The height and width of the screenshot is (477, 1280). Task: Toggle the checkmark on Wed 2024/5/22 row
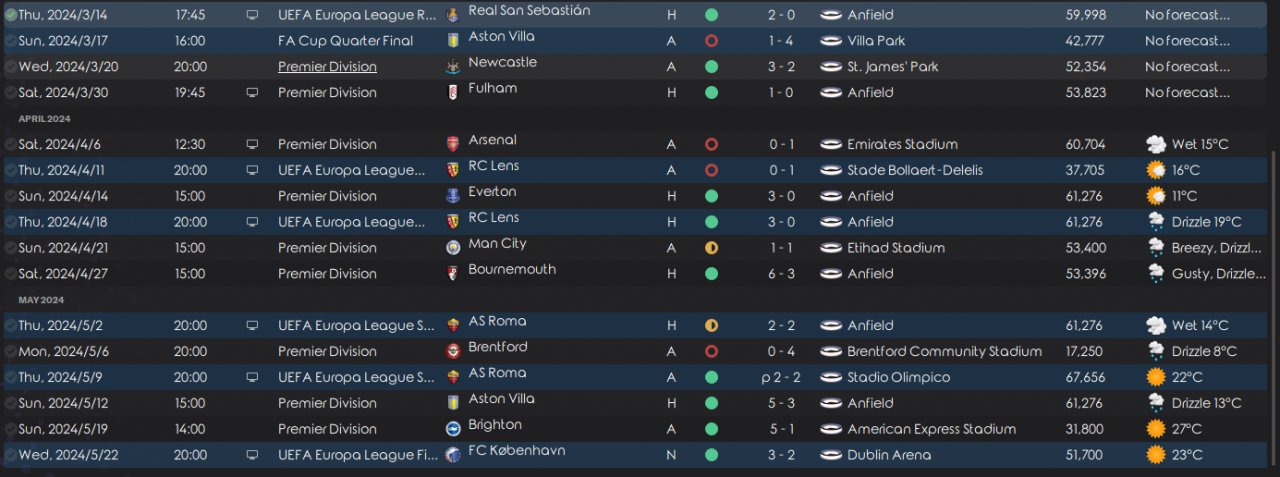[10, 455]
